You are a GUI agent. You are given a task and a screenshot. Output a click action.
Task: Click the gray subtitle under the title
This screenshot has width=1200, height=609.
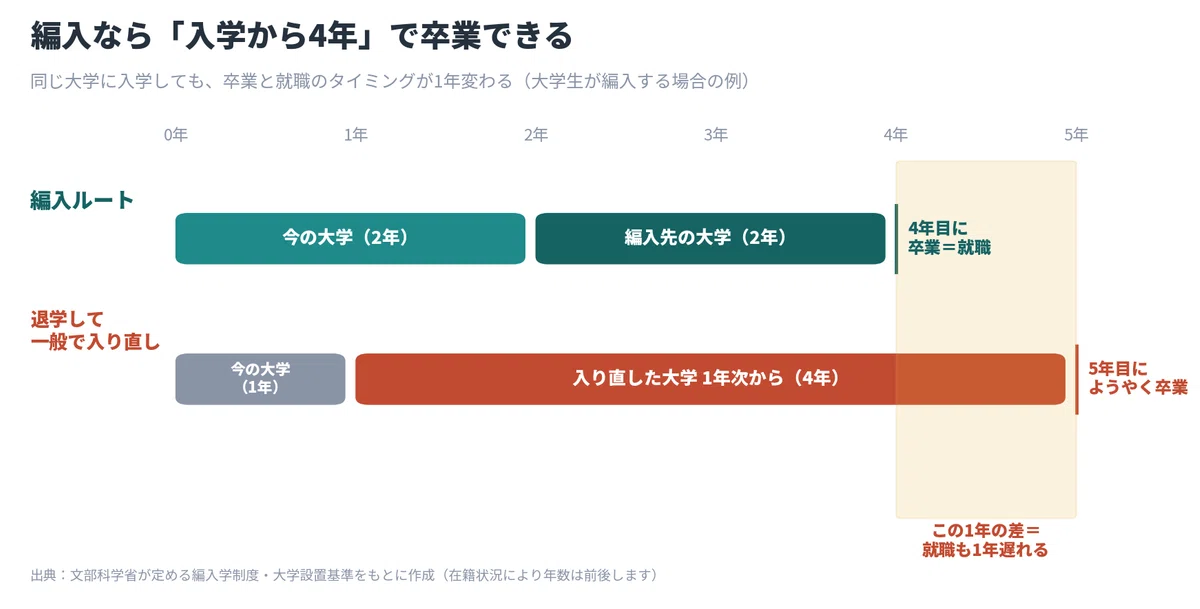coord(390,81)
